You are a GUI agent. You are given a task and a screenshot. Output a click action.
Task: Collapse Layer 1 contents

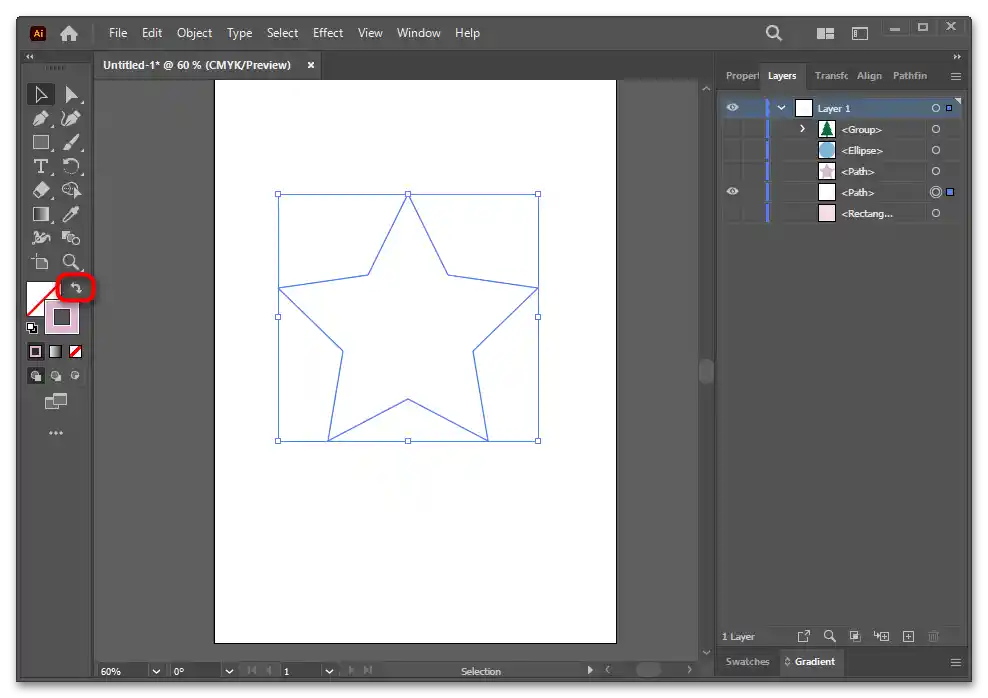pyautogui.click(x=781, y=108)
